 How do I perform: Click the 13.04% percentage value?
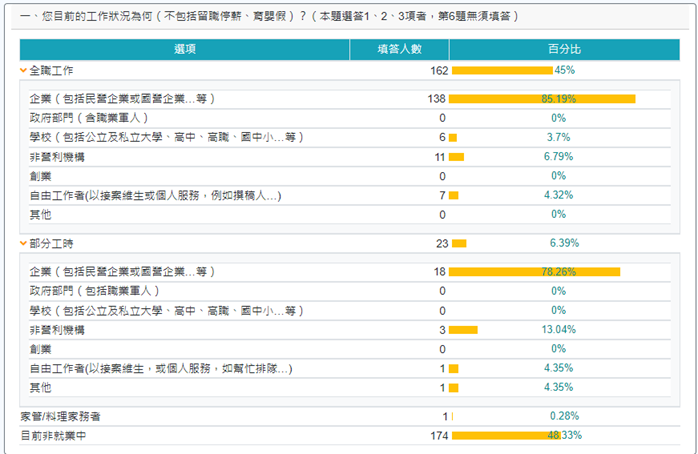pyautogui.click(x=561, y=329)
